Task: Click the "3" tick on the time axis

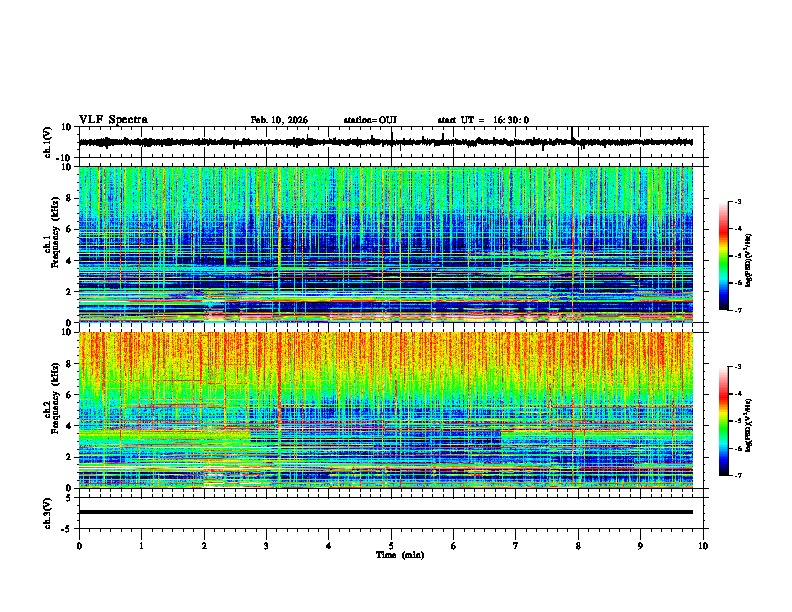Action: (266, 546)
